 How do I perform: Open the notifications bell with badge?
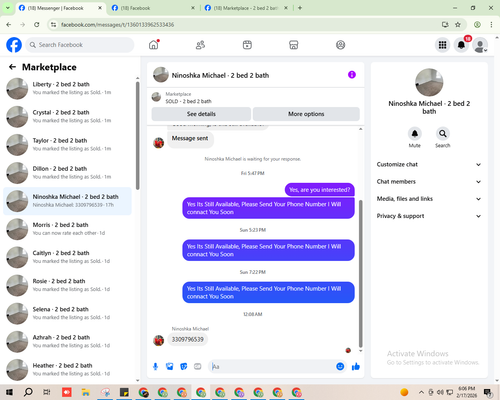click(461, 45)
